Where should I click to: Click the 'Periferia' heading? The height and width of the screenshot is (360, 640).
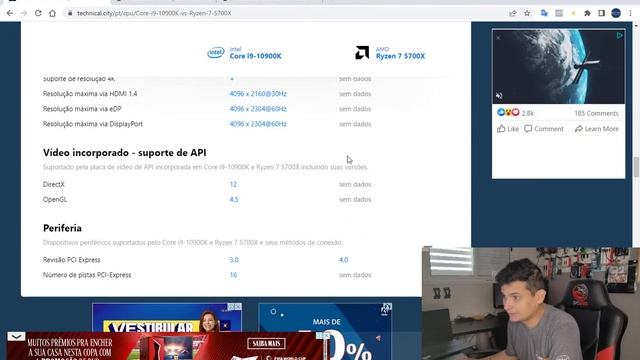[62, 228]
